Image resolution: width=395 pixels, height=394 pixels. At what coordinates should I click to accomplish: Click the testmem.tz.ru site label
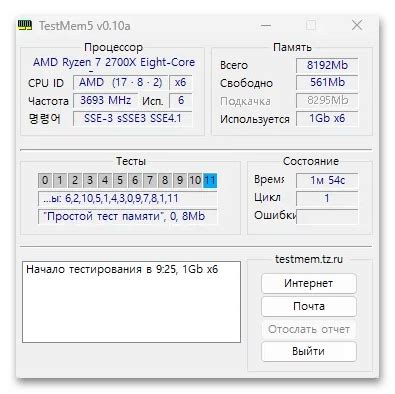(x=309, y=259)
